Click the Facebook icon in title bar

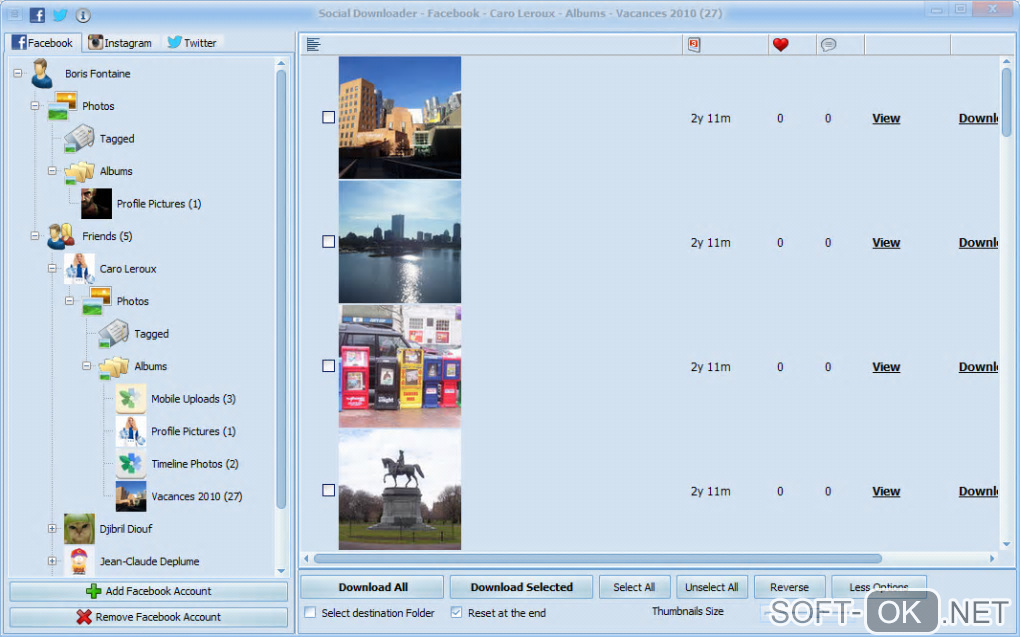tap(38, 15)
